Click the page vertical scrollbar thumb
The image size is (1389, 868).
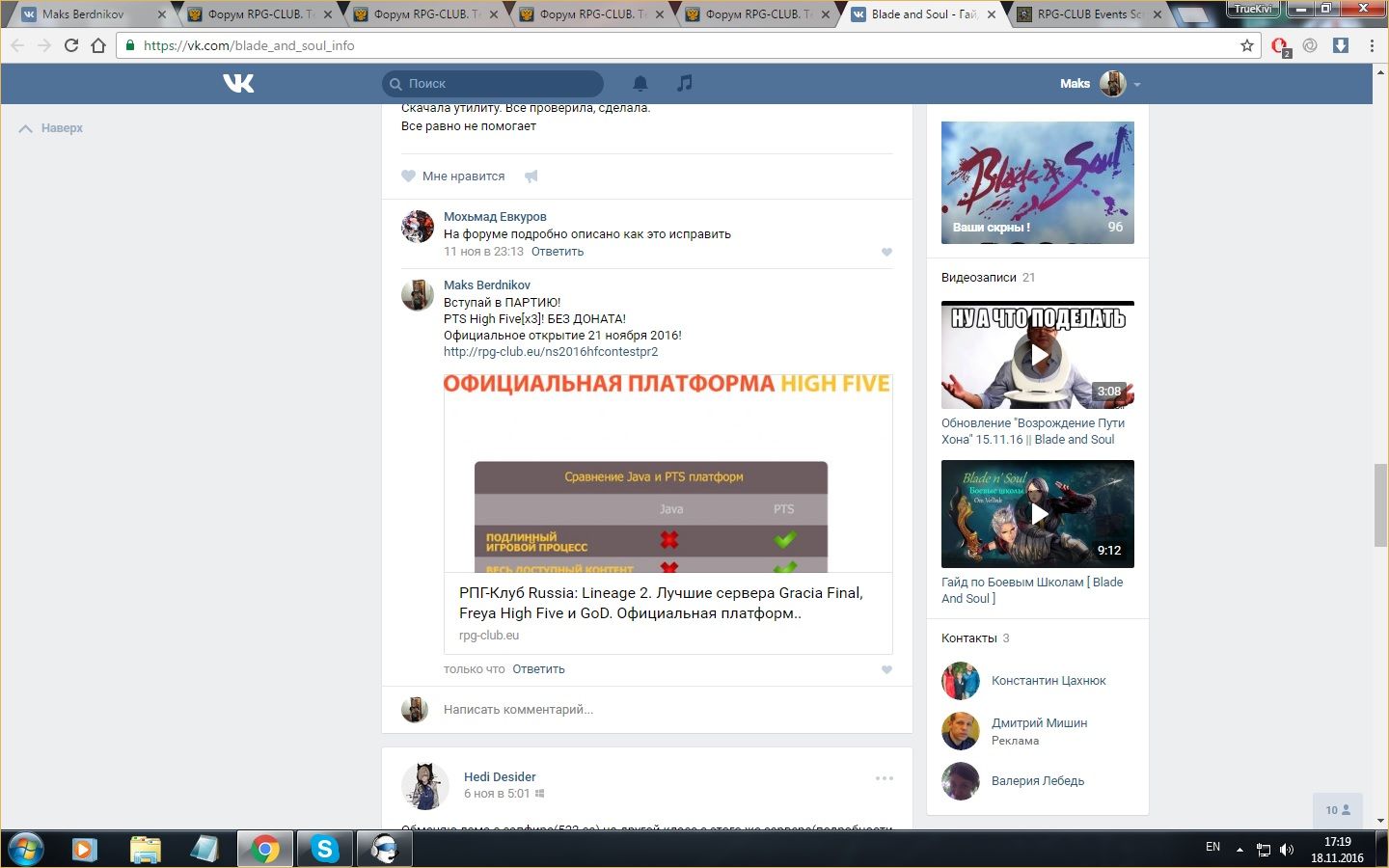[1380, 505]
